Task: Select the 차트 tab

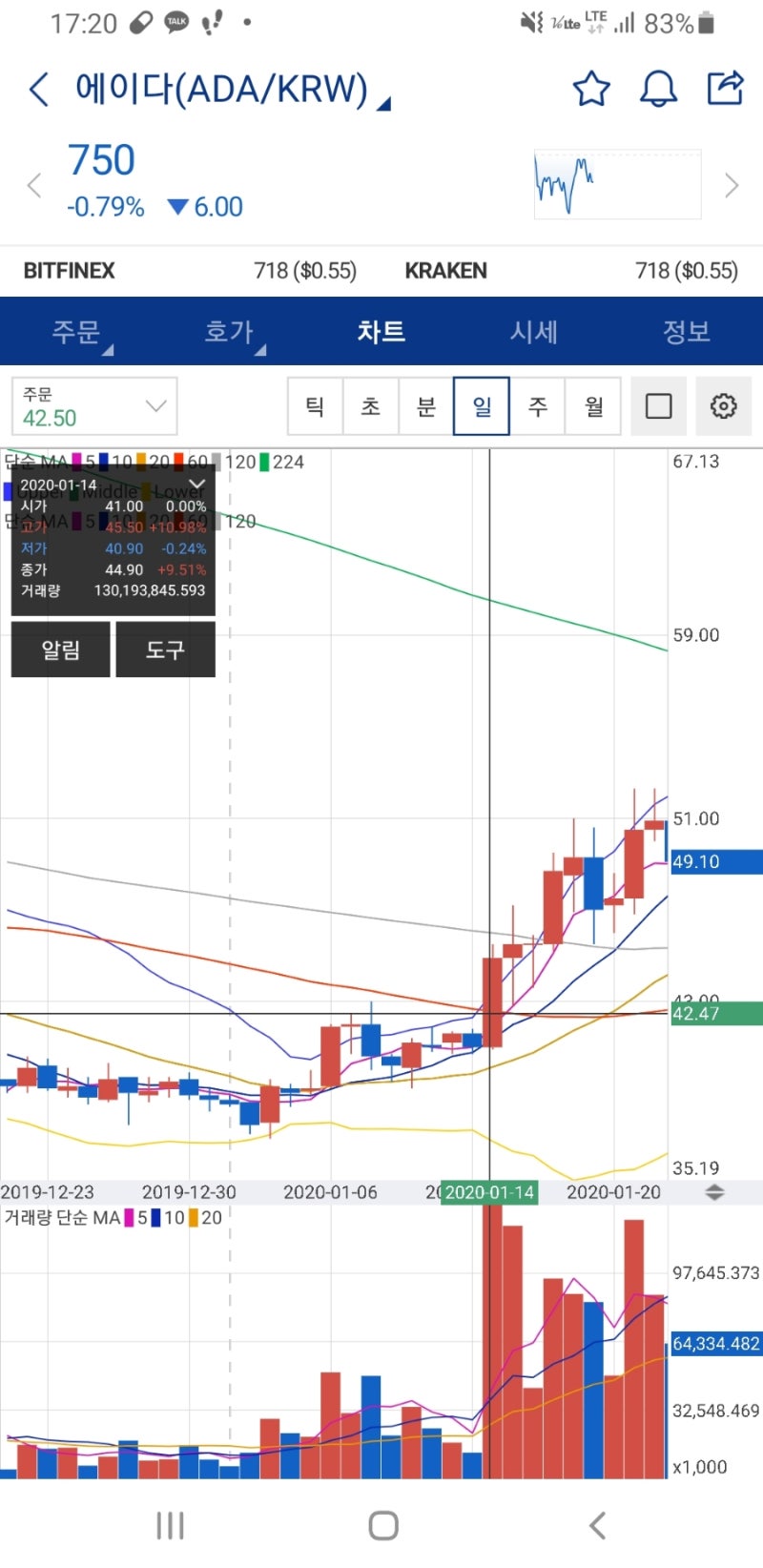Action: (x=381, y=332)
